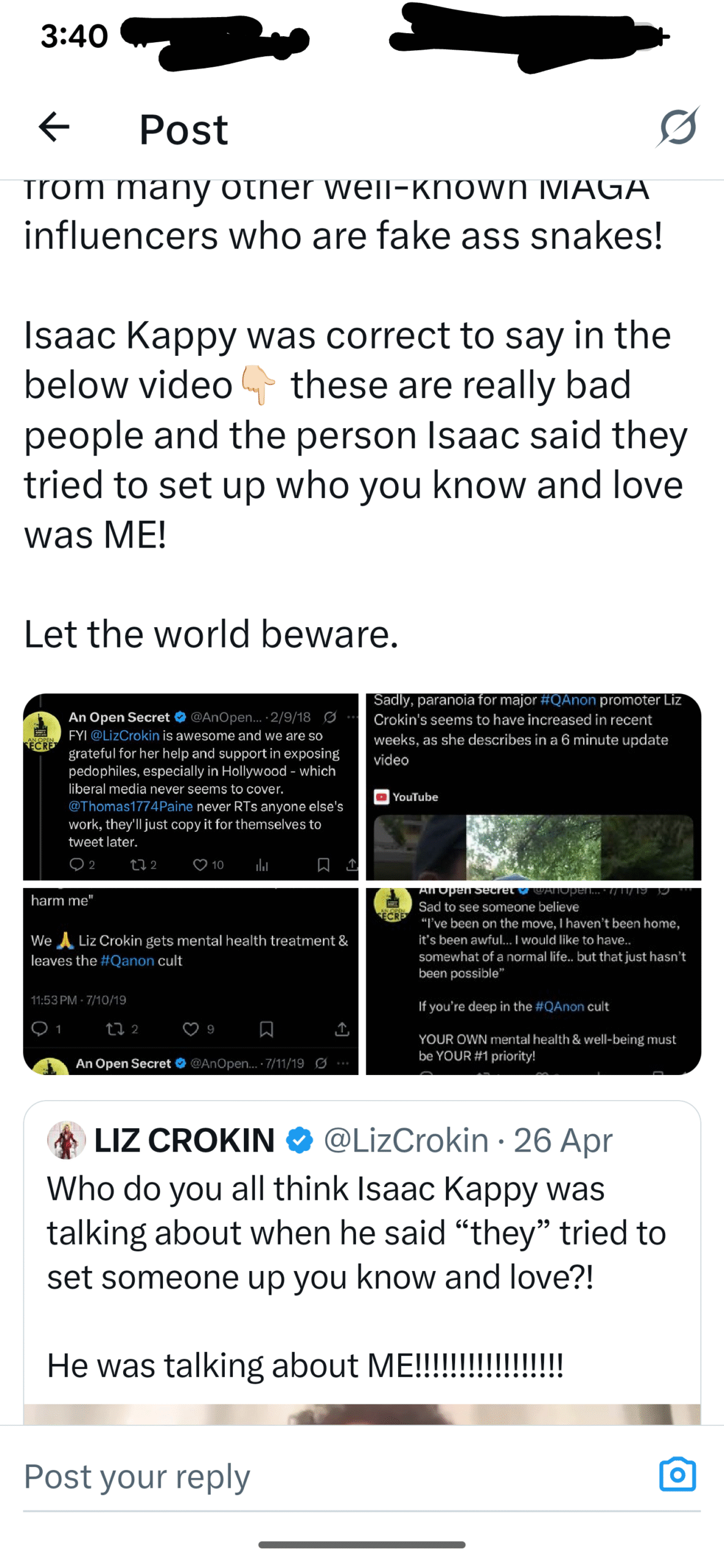Open the 'Sadly, paranoia' screenshot image
This screenshot has height=1568, width=724.
pyautogui.click(x=533, y=787)
